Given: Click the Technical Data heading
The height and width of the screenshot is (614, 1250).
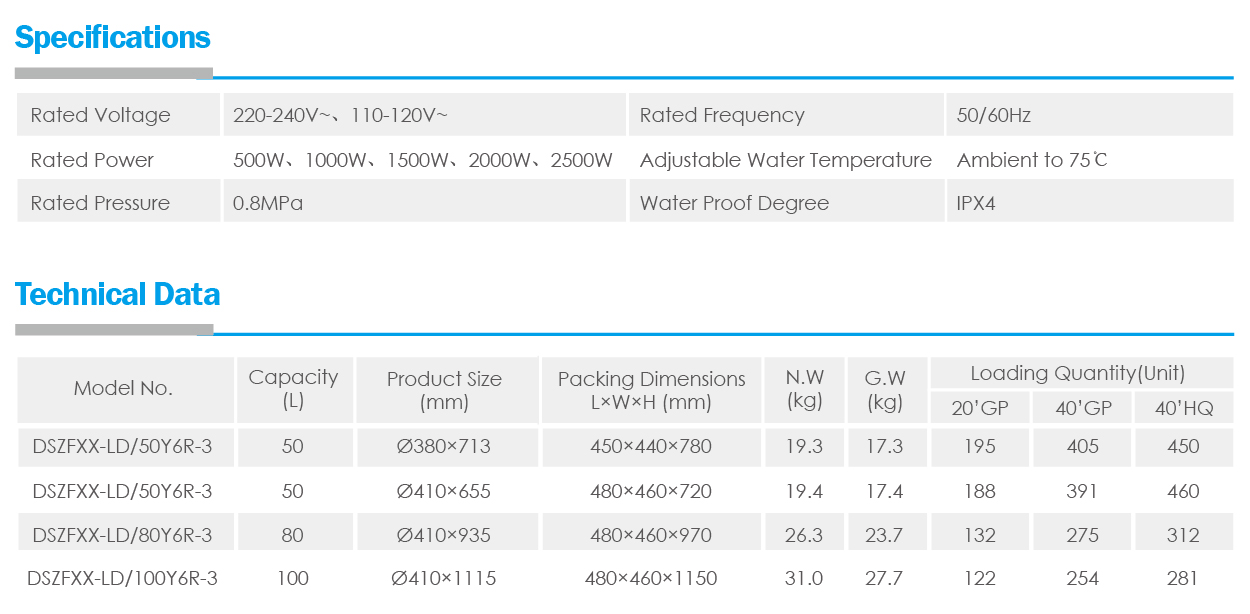Looking at the screenshot, I should coord(117,295).
